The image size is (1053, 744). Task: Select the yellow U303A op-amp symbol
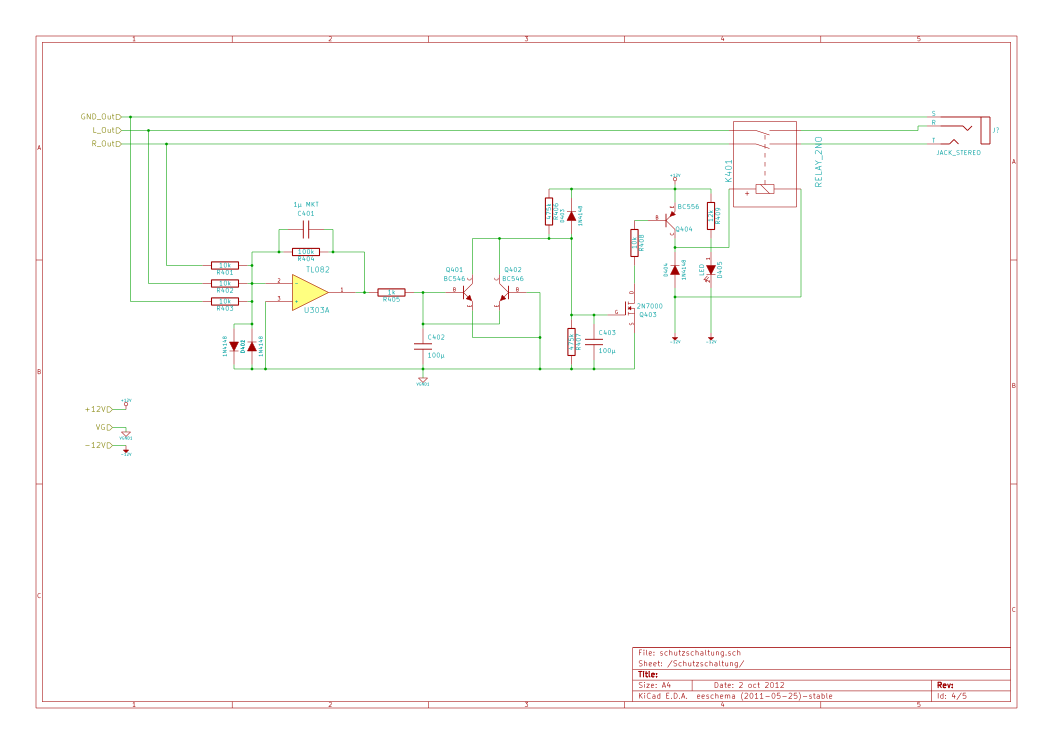pyautogui.click(x=310, y=293)
